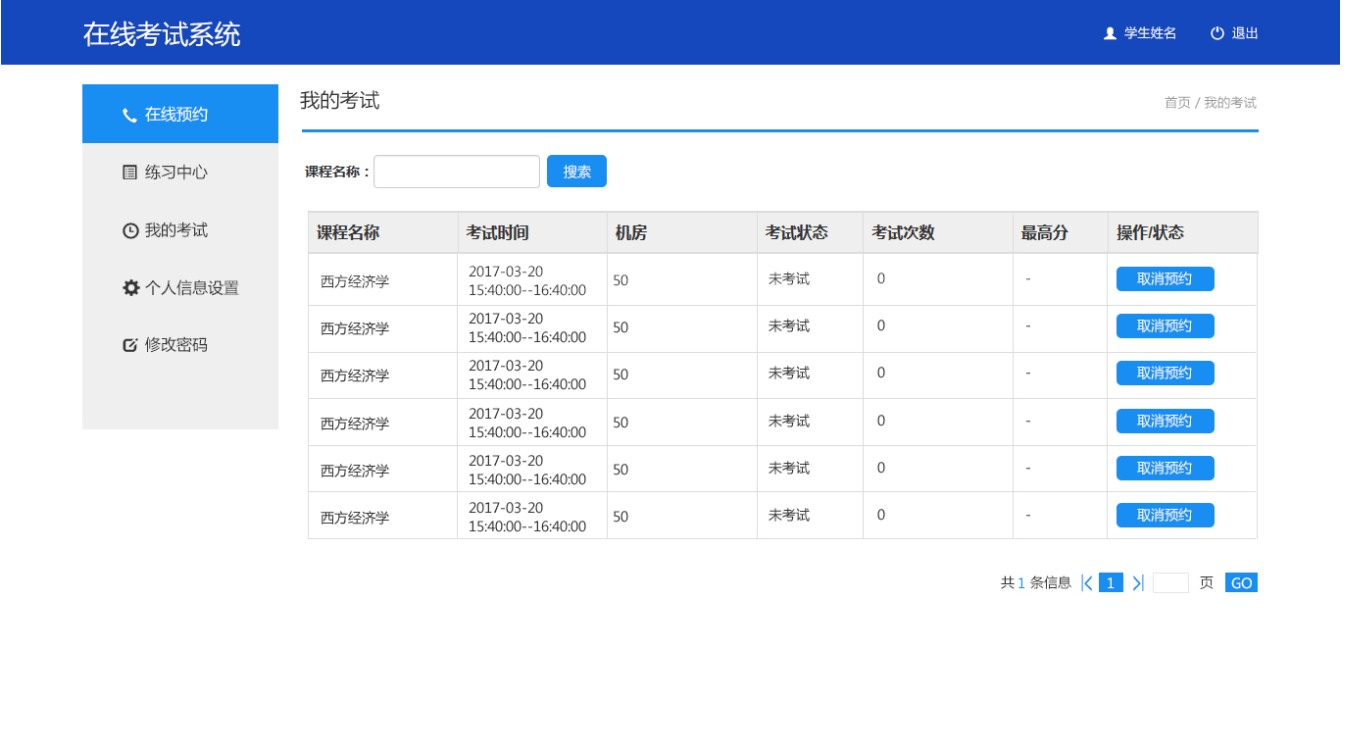Go to last page using pagination arrow
Screen dimensions: 1355x748
coord(1137,583)
